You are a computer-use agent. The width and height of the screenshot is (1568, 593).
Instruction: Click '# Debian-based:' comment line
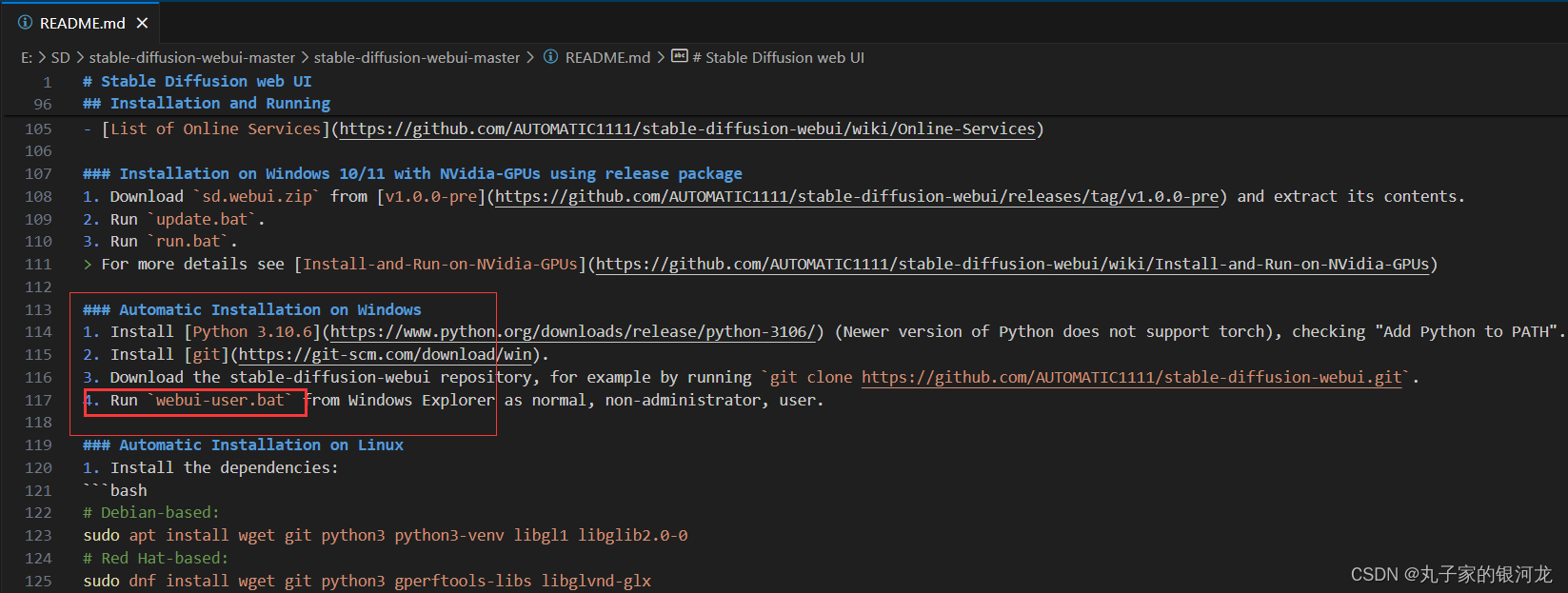[x=151, y=512]
